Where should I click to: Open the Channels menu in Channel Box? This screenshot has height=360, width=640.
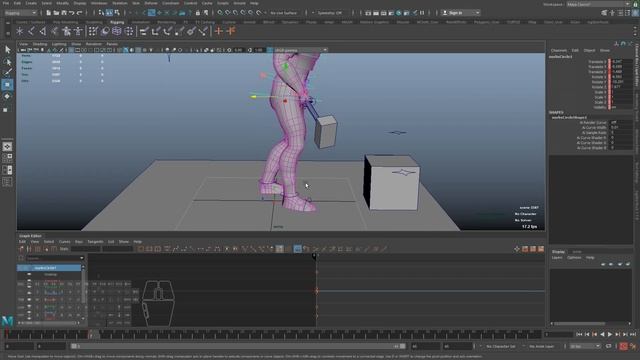[559, 50]
